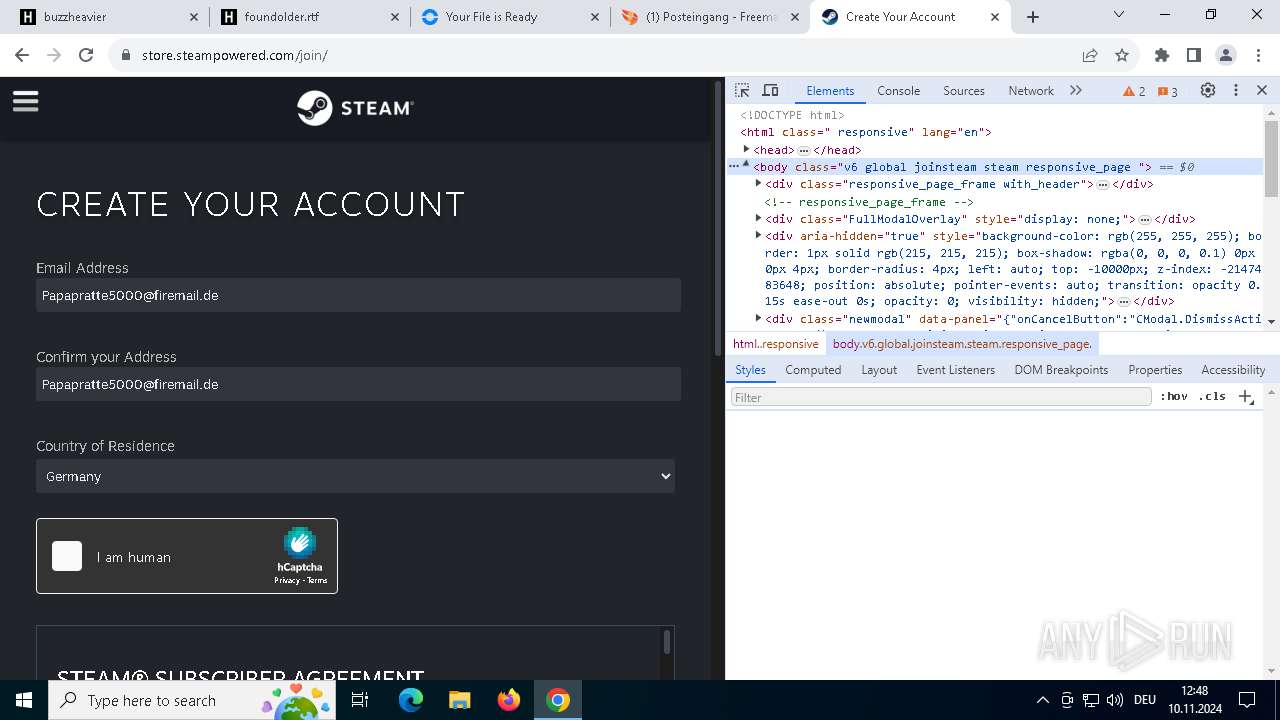1280x720 pixels.
Task: Add a new style rule with the plus icon
Action: (x=1246, y=397)
